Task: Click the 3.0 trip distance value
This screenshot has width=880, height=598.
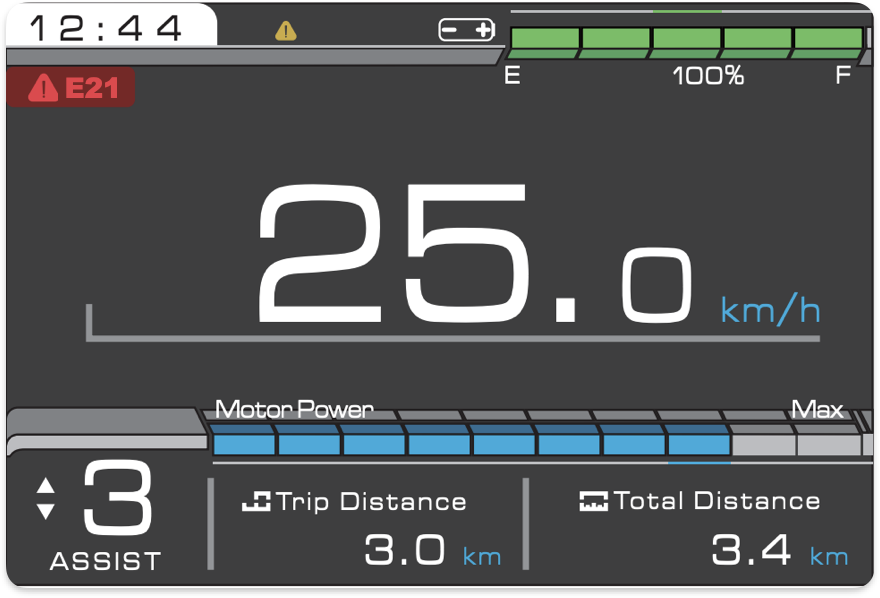Action: click(405, 549)
